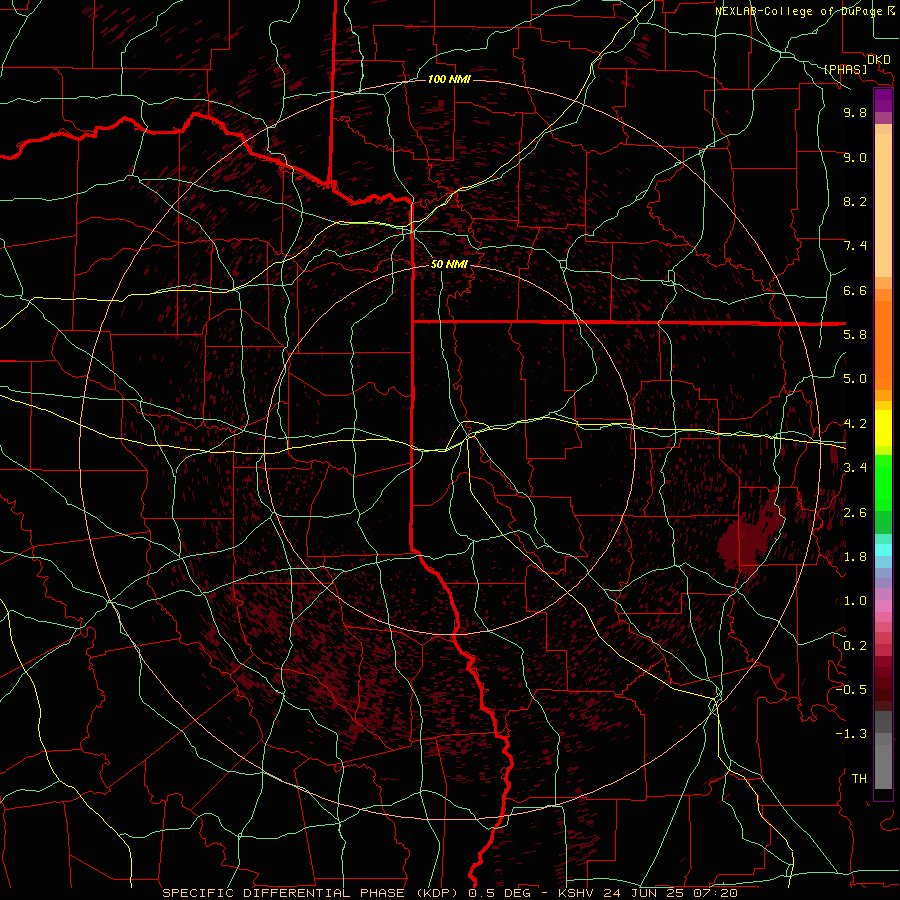Pick the pink segment of the color bar

(883, 606)
